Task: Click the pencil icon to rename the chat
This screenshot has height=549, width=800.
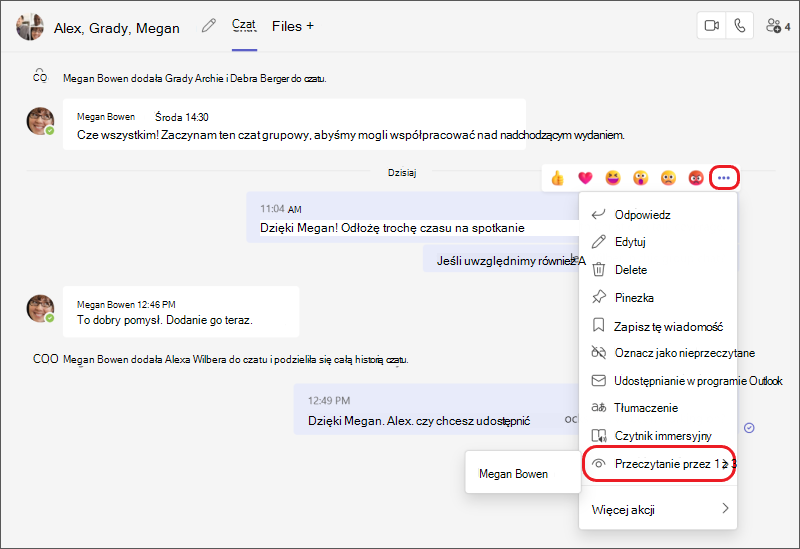Action: point(209,26)
